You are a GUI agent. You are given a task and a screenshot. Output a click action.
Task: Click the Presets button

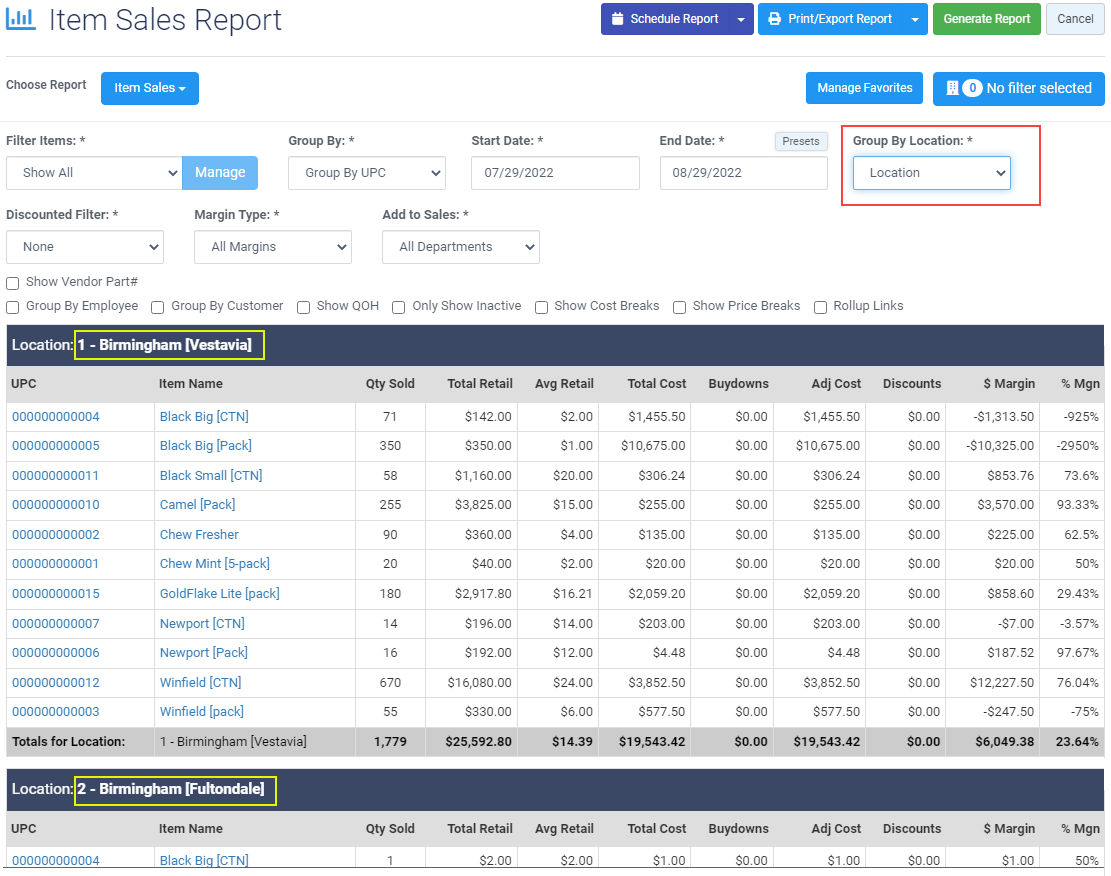pyautogui.click(x=801, y=141)
